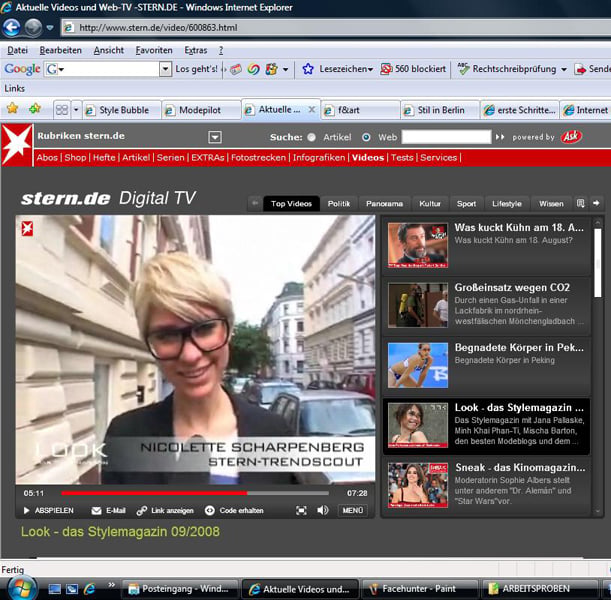Click the stern.de Suche input field
This screenshot has width=611, height=600.
[446, 137]
